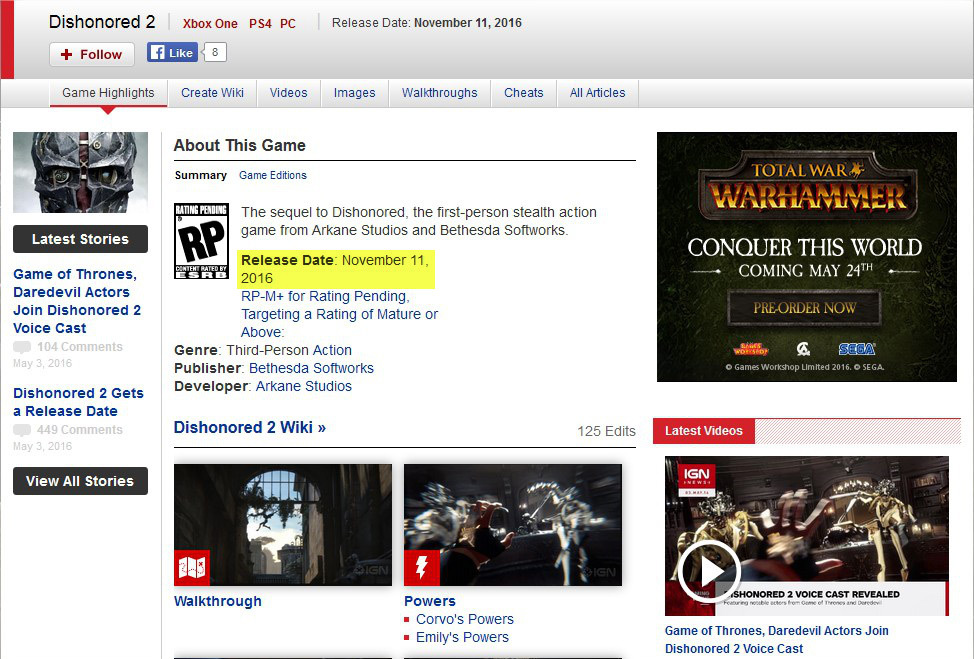
Task: Open the Cheats tab
Action: 524,93
